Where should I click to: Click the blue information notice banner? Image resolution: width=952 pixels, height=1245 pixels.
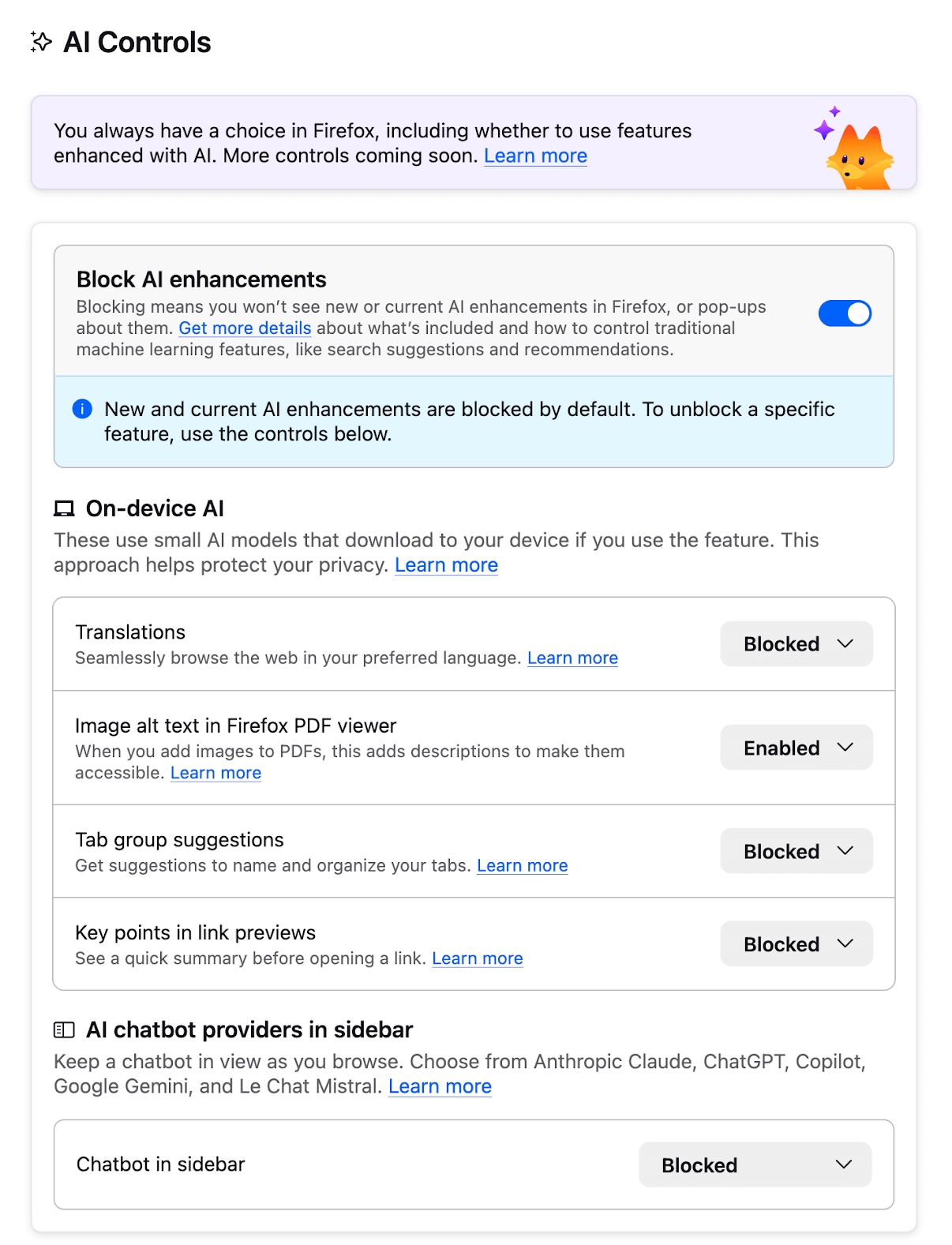coord(474,422)
